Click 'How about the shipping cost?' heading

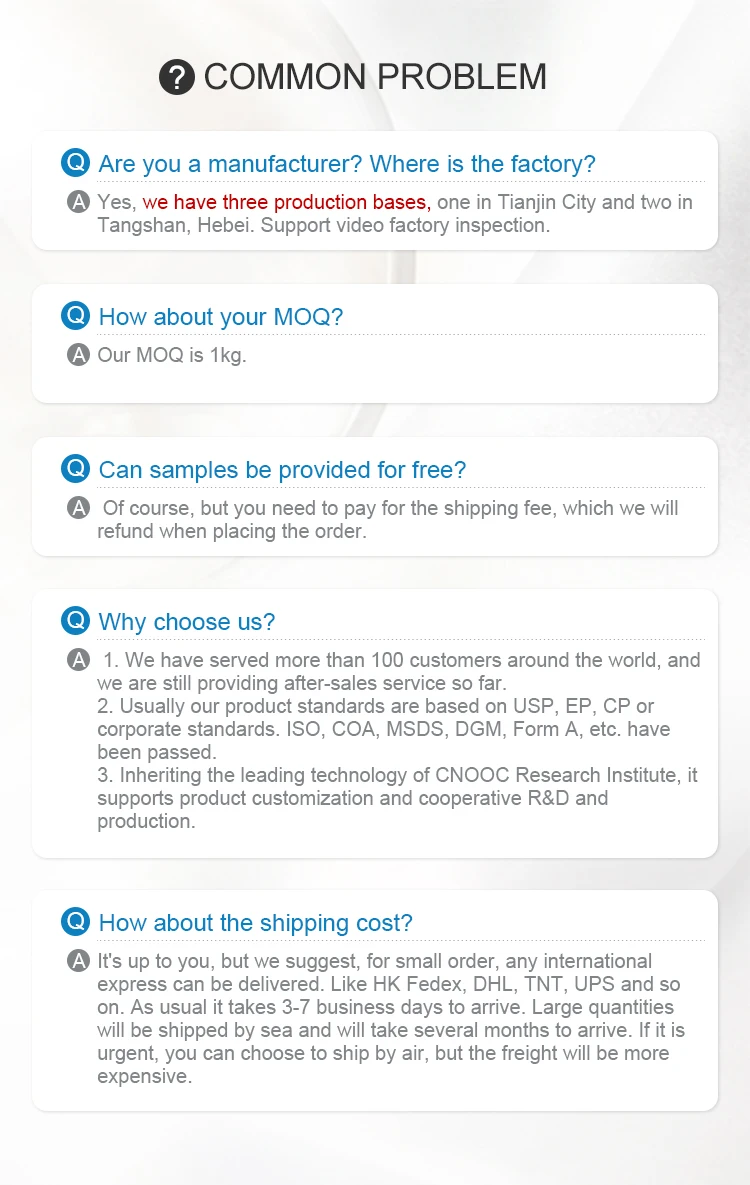point(255,923)
